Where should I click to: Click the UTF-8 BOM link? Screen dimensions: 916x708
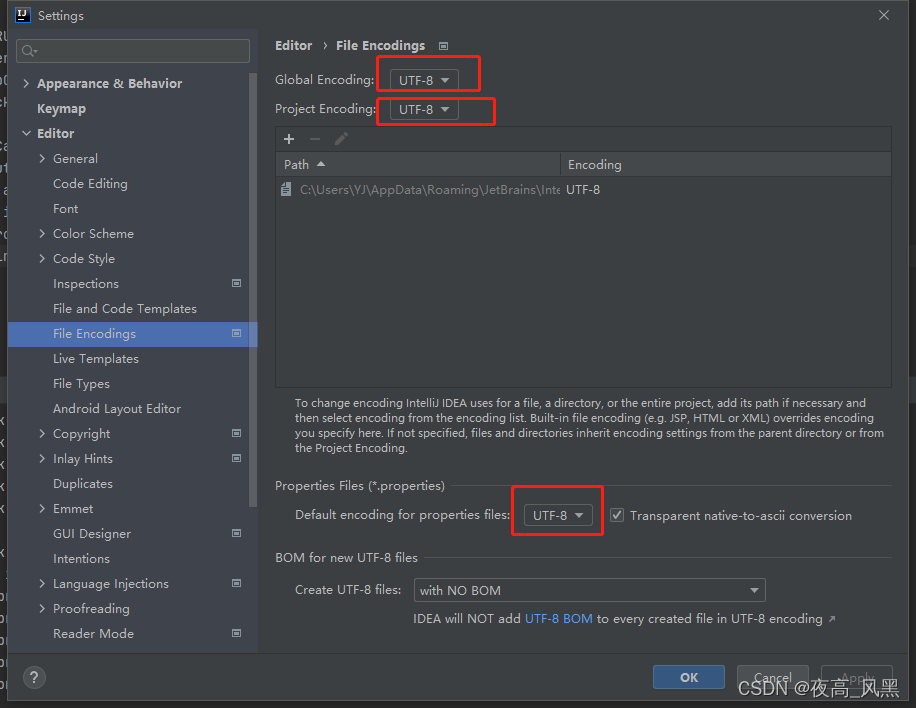pyautogui.click(x=558, y=619)
